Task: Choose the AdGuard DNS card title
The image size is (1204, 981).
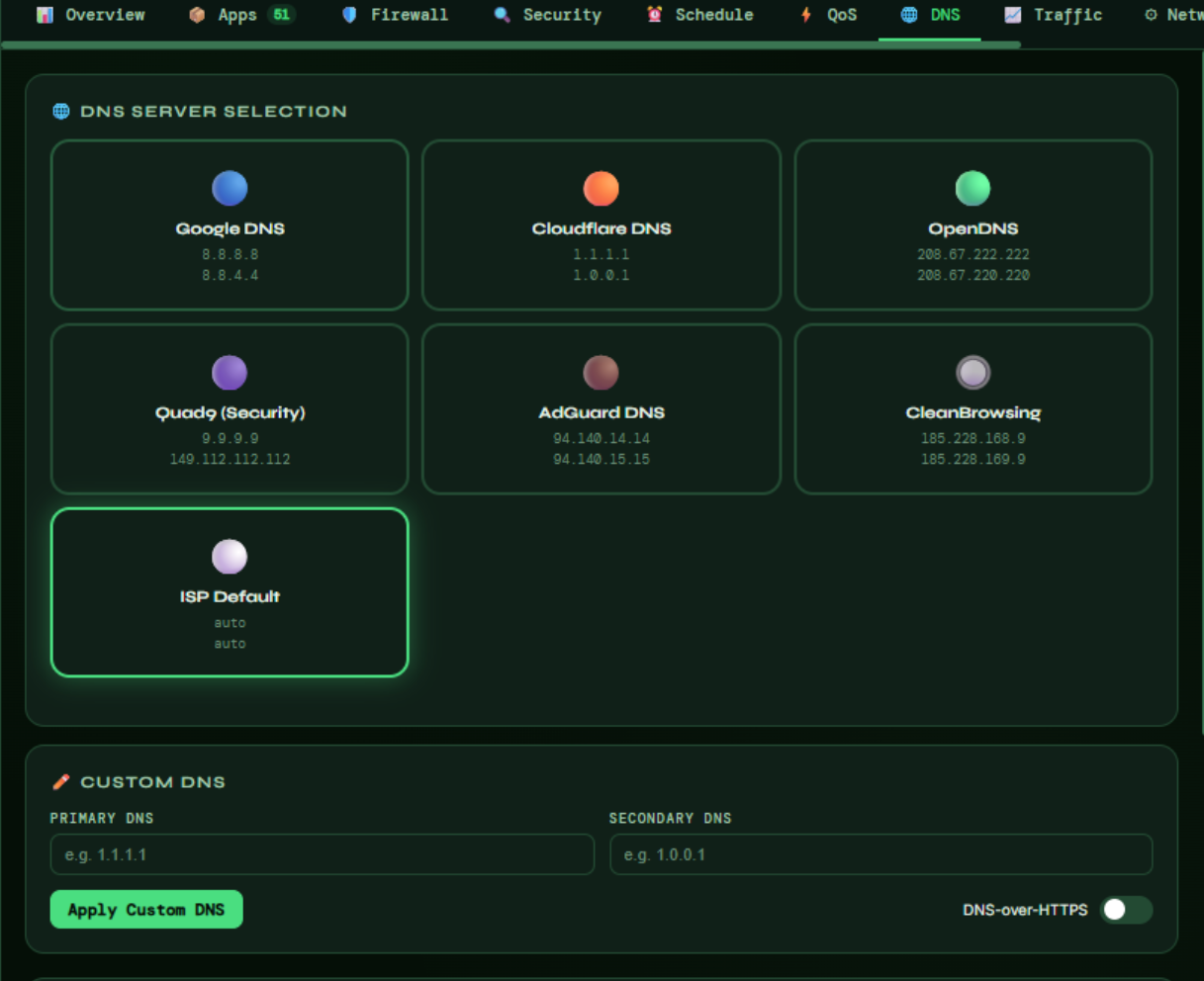Action: pos(602,412)
